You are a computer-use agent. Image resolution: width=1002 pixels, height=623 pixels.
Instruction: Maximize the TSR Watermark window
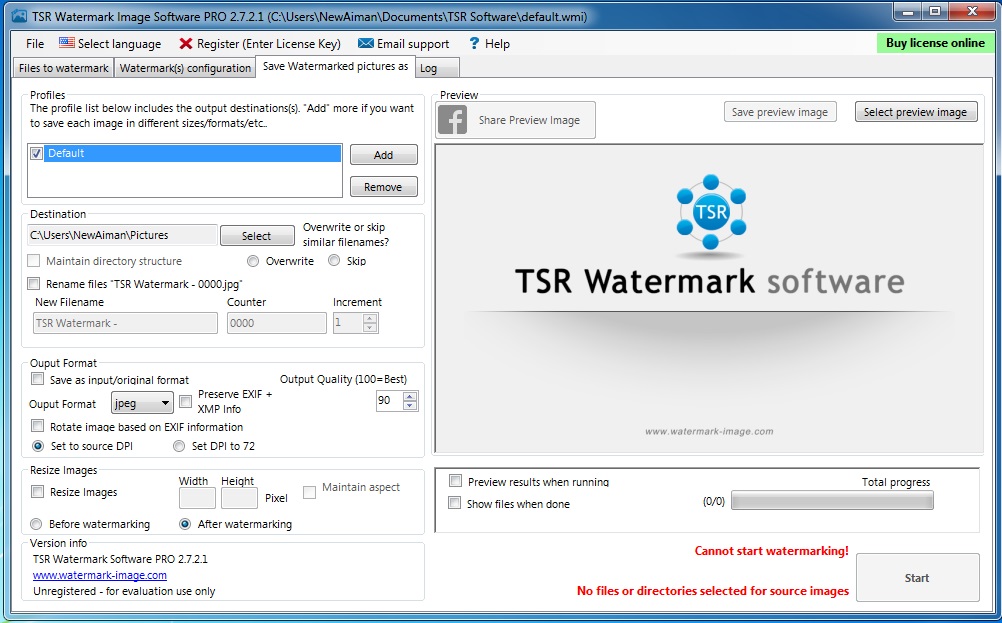(935, 12)
